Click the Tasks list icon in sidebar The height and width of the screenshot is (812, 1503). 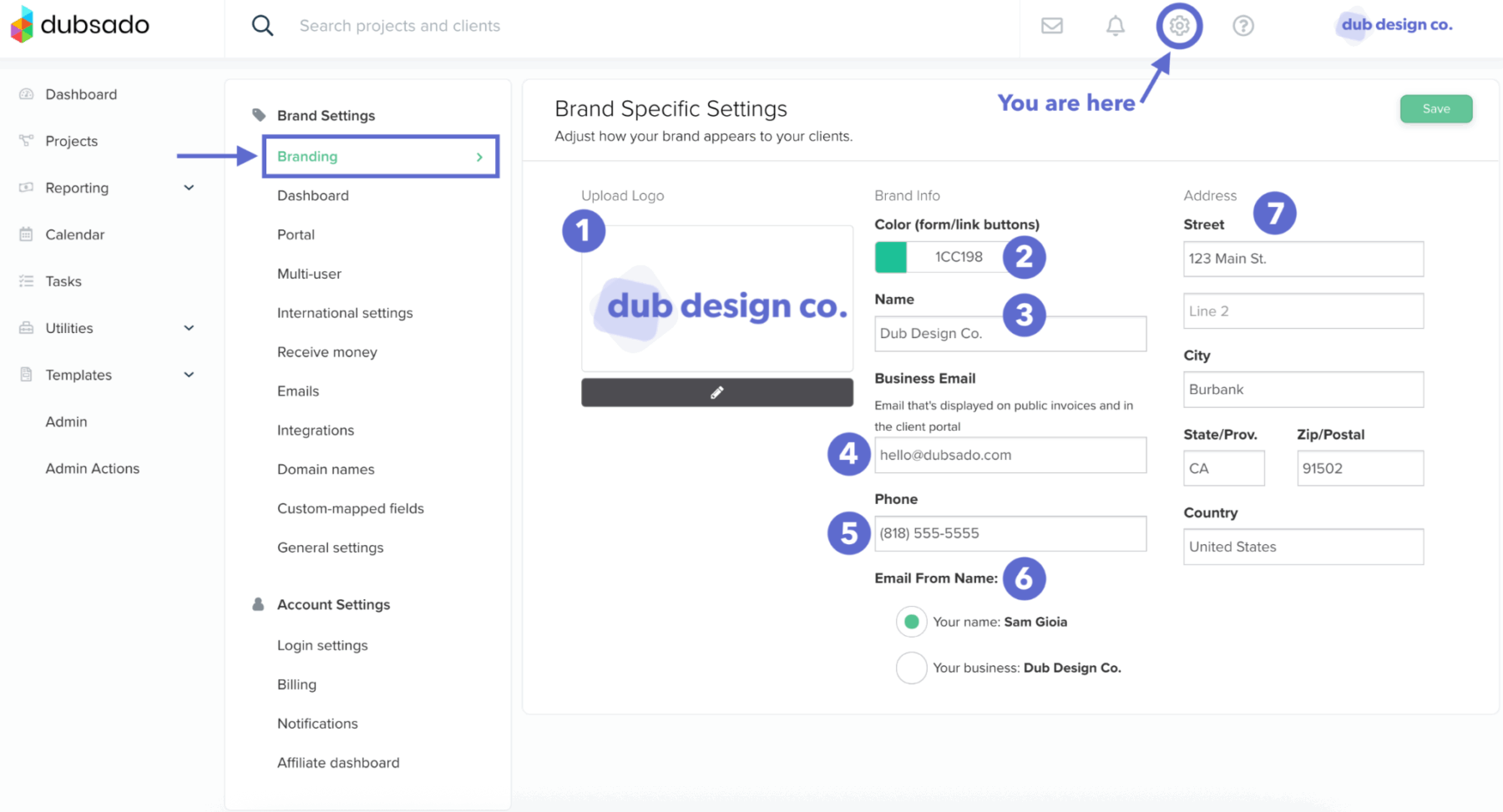[27, 281]
